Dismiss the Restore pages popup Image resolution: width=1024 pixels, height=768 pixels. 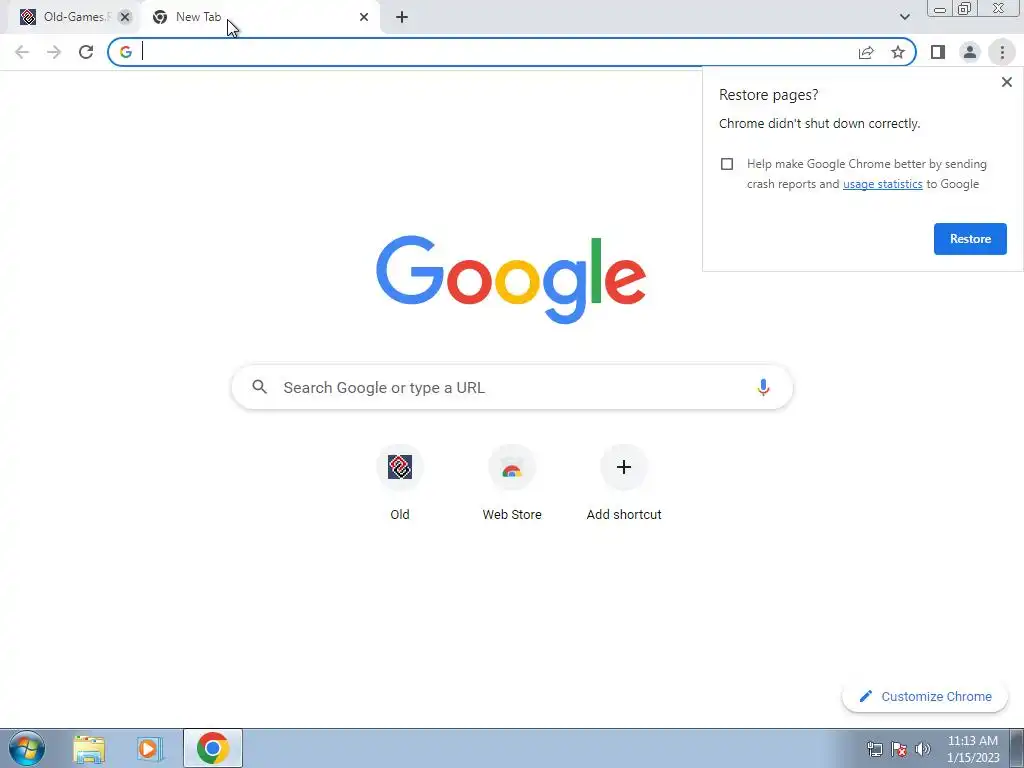(1006, 82)
